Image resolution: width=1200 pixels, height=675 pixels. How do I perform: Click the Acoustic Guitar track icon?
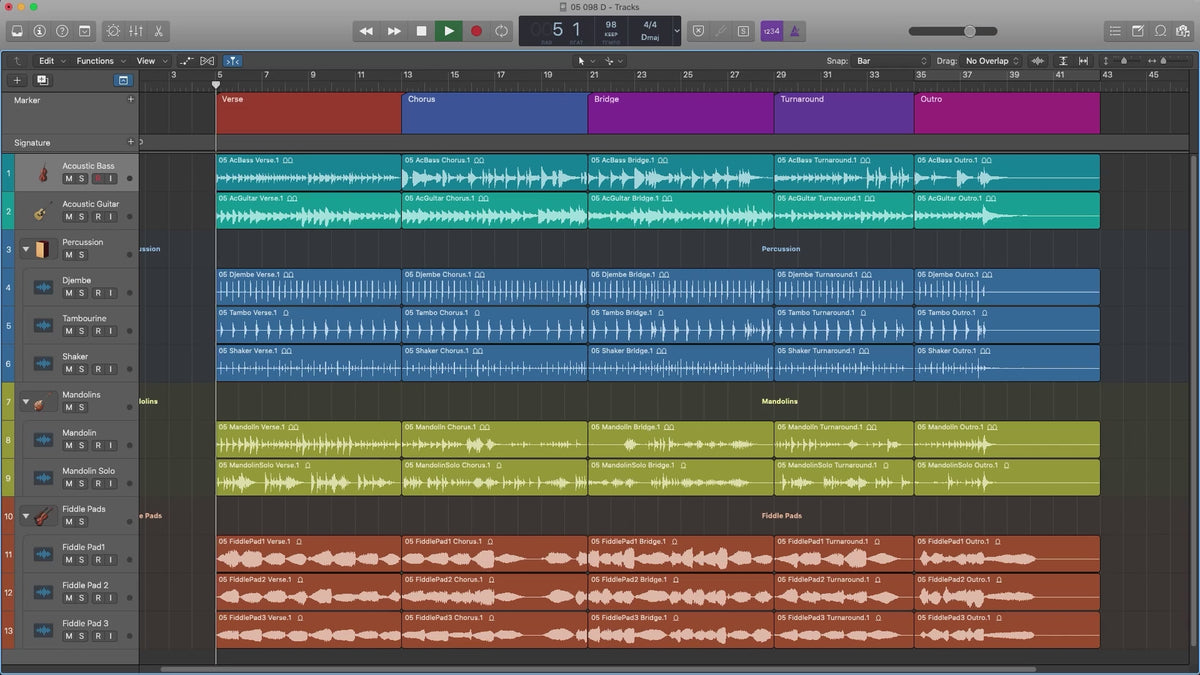pyautogui.click(x=42, y=211)
